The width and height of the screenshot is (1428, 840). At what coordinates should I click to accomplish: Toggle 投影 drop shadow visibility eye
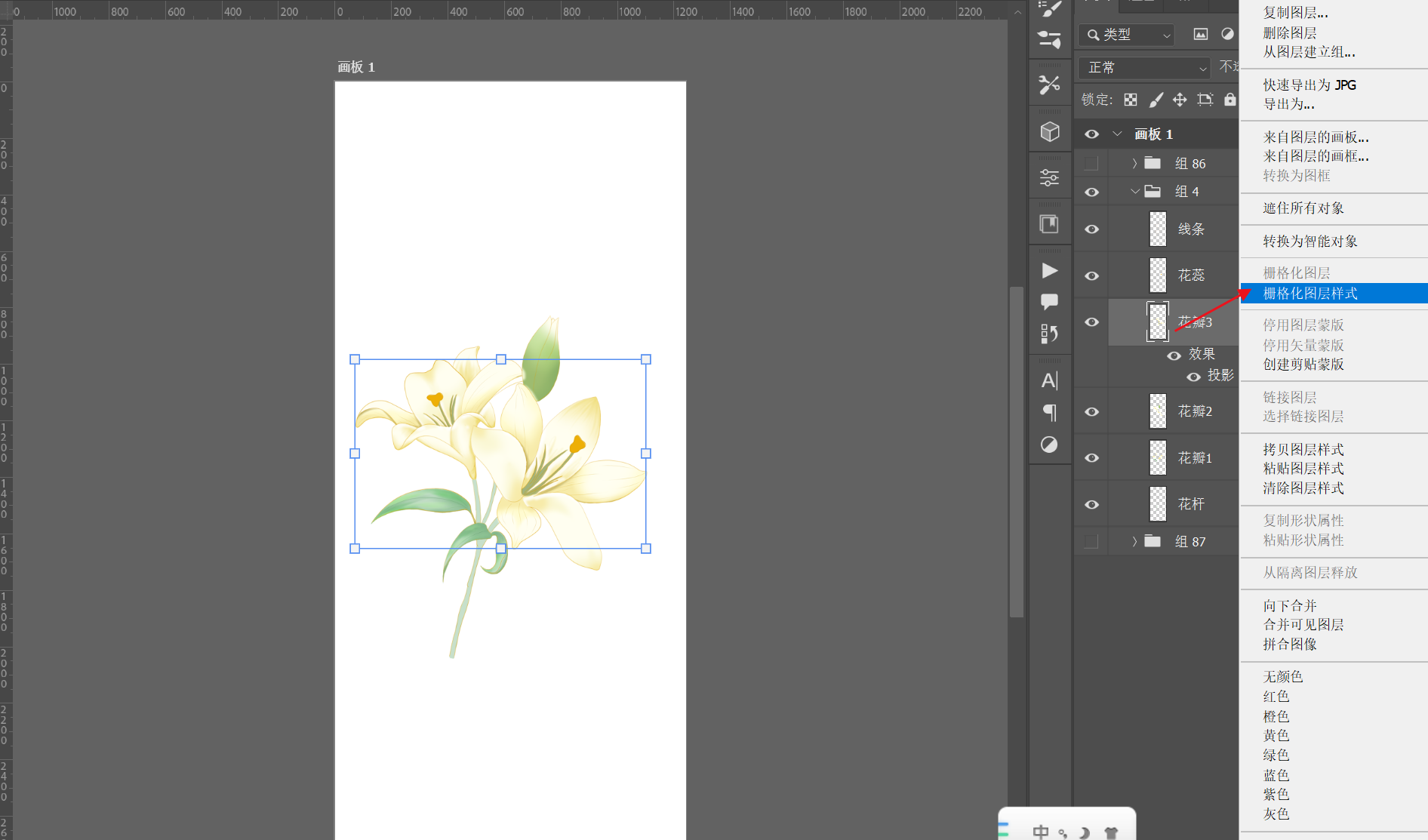[1193, 377]
